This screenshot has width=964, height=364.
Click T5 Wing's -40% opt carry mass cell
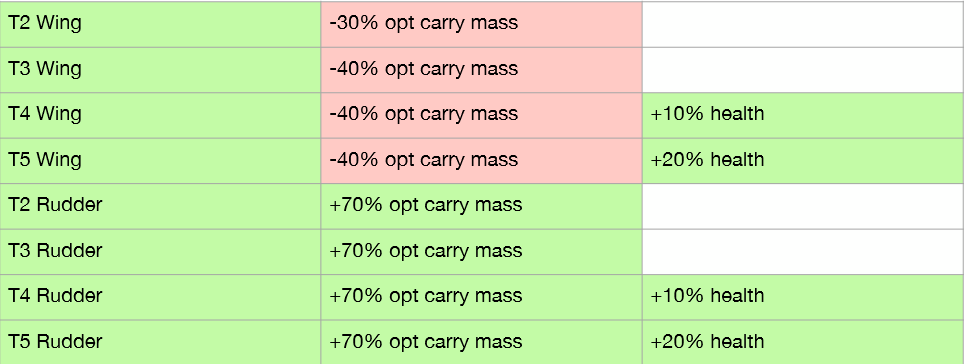coord(481,160)
